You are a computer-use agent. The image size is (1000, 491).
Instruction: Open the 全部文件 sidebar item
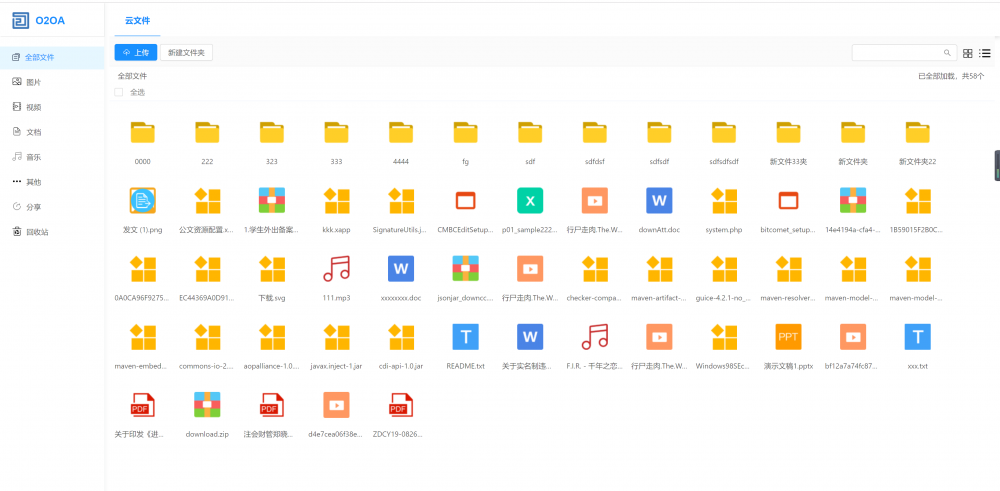coord(52,57)
